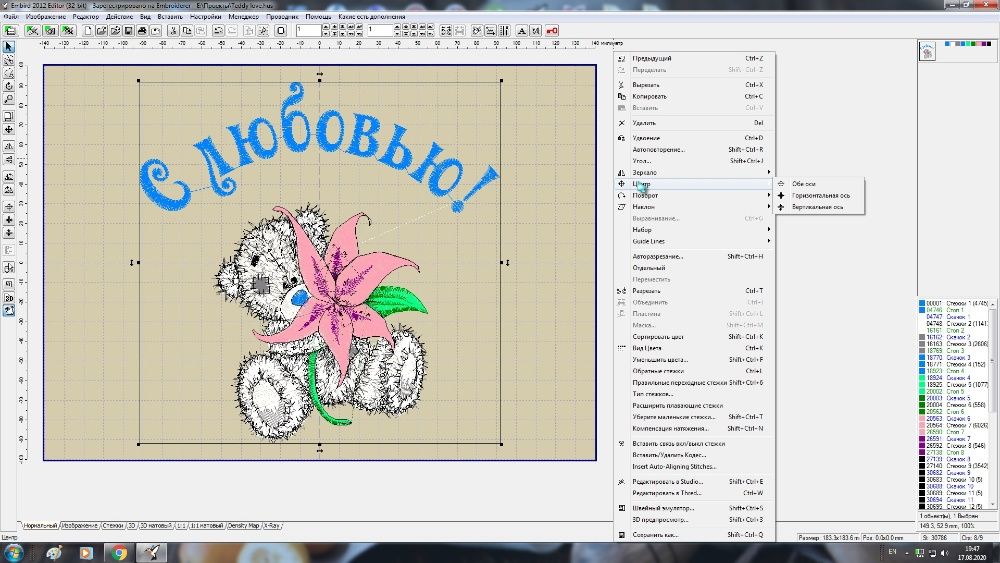
Task: Click Разрезать in the context menu
Action: (694, 291)
